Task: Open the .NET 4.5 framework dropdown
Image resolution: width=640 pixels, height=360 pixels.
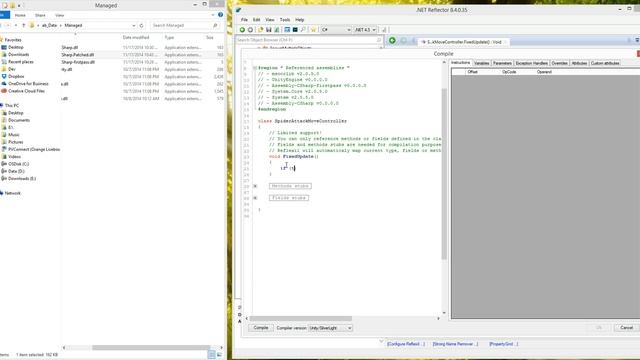Action: pos(365,30)
